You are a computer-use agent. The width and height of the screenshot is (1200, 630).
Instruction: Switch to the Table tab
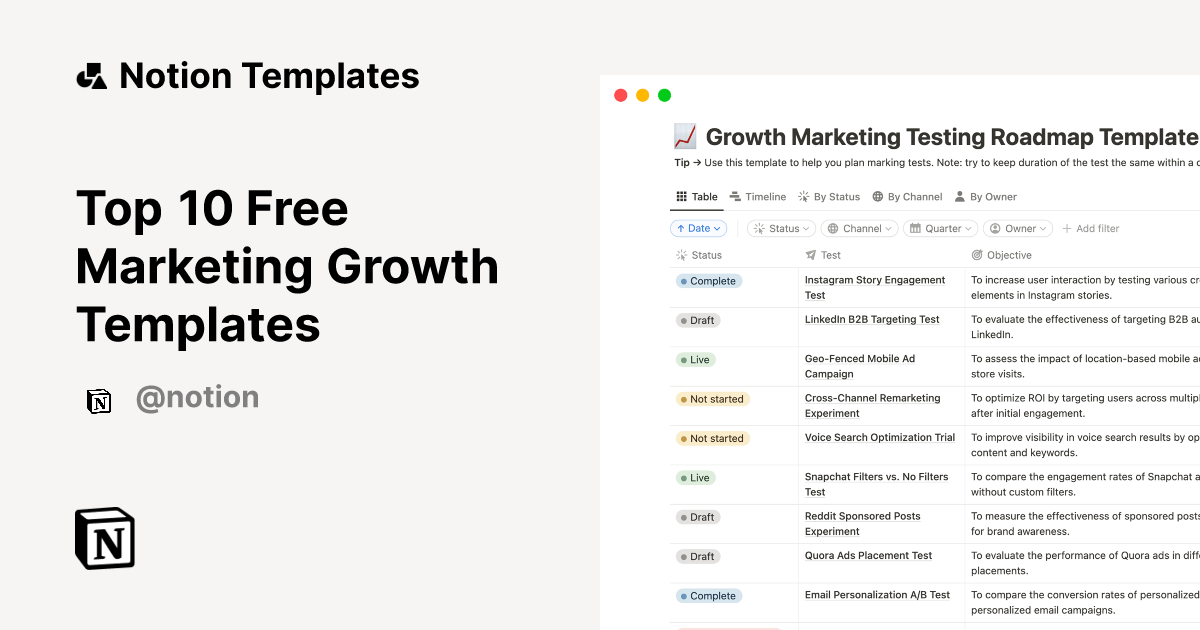[x=697, y=196]
